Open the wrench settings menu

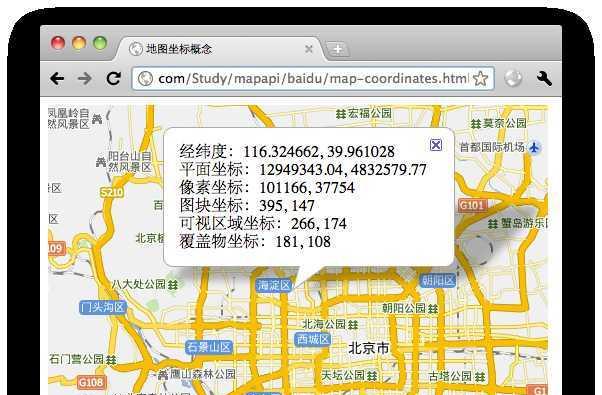pyautogui.click(x=544, y=78)
